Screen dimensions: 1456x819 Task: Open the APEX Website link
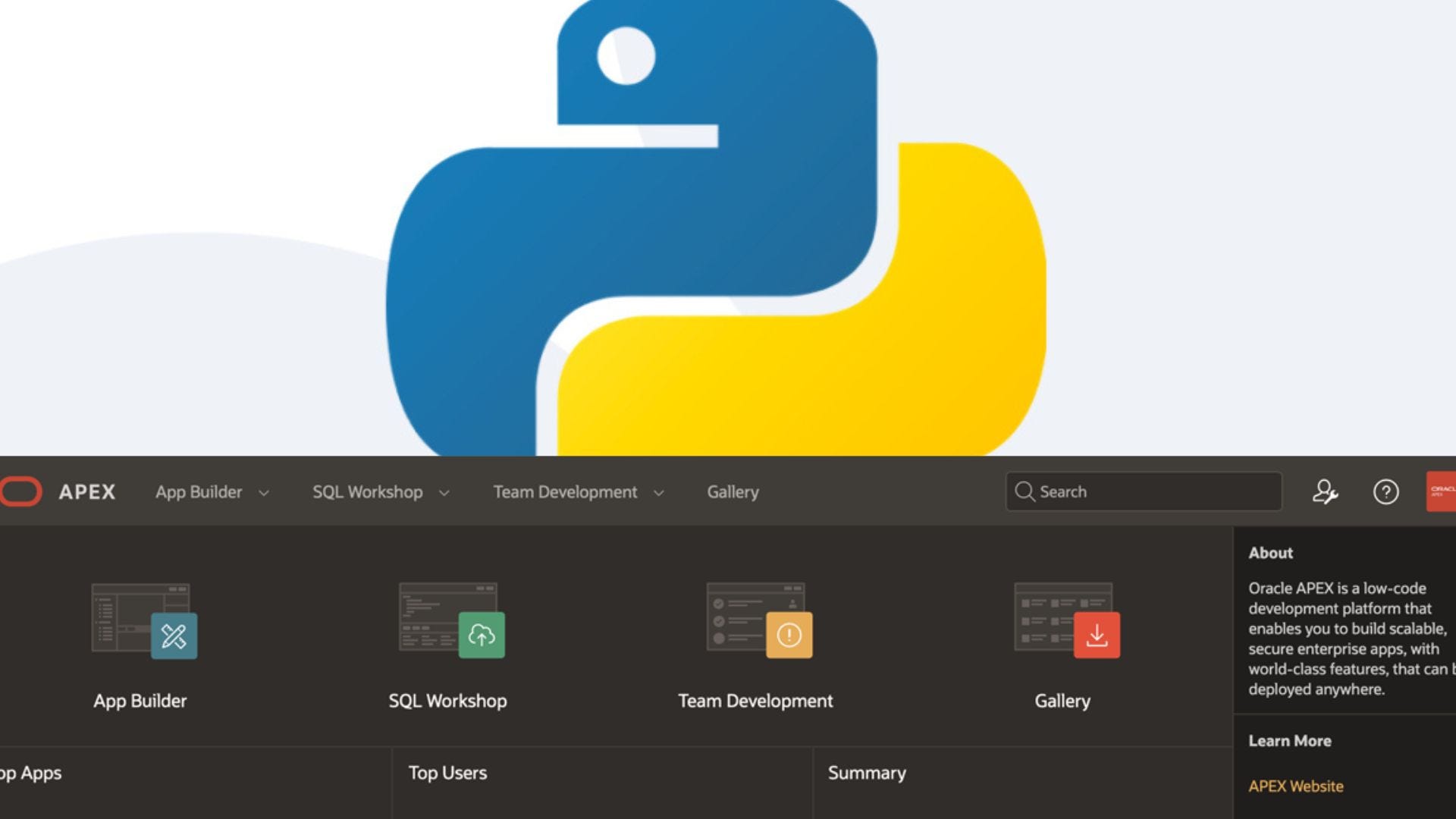click(x=1296, y=786)
